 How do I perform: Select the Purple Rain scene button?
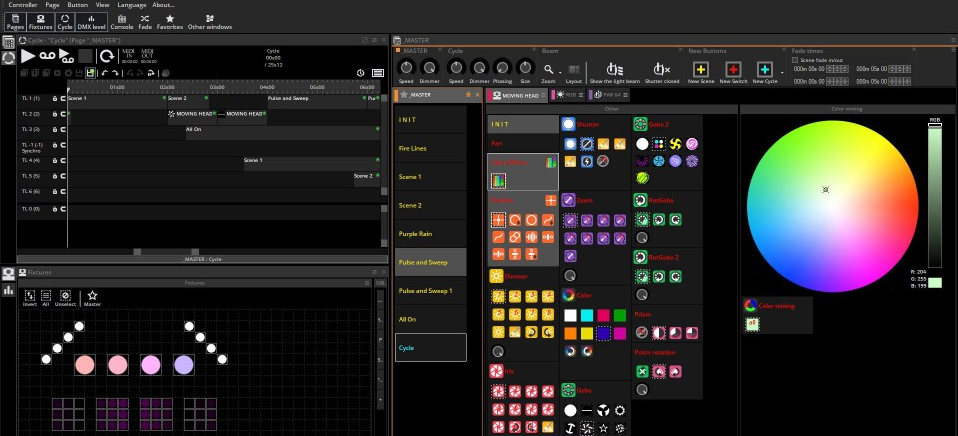(x=430, y=233)
